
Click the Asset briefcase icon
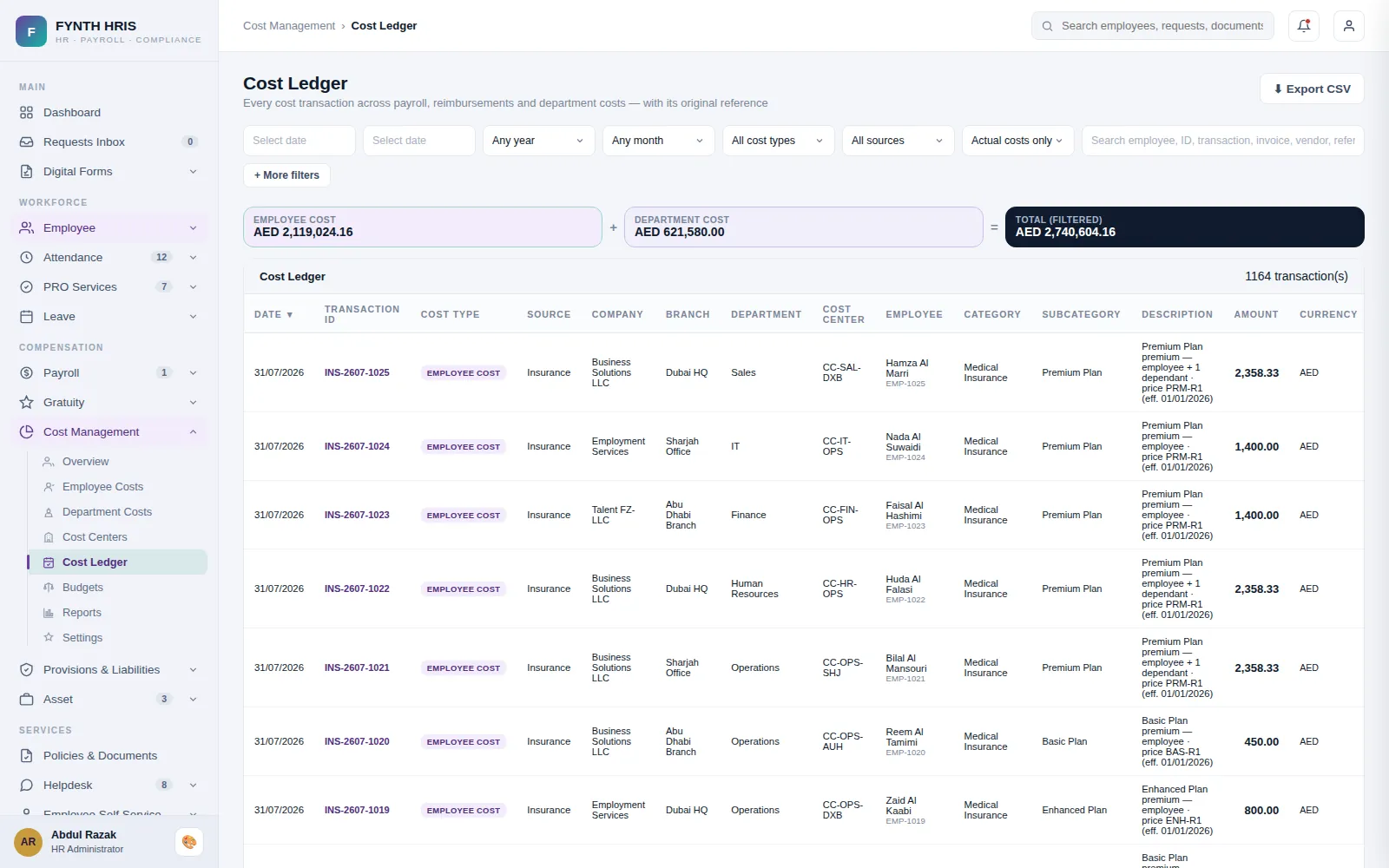click(x=27, y=700)
